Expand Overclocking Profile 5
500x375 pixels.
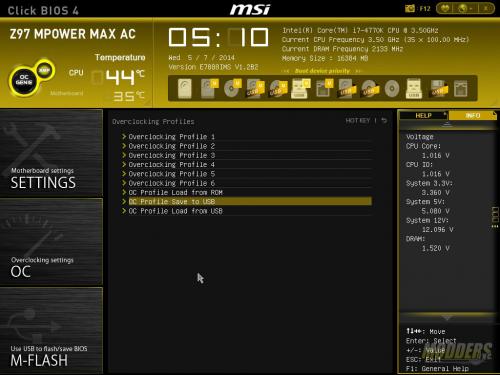[247, 174]
